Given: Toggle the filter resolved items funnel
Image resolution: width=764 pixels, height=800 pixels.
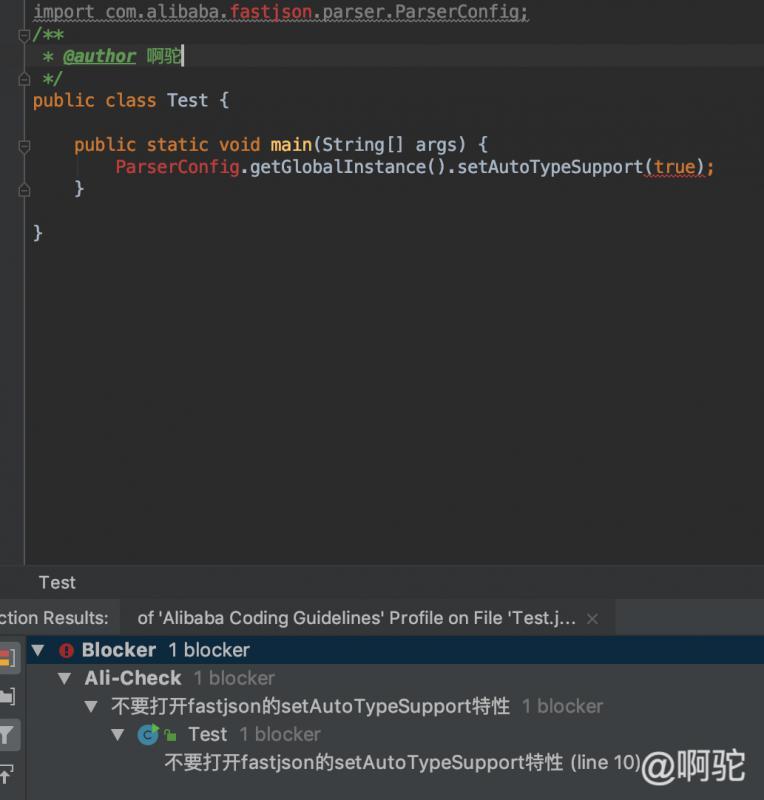Looking at the screenshot, I should 8,735.
